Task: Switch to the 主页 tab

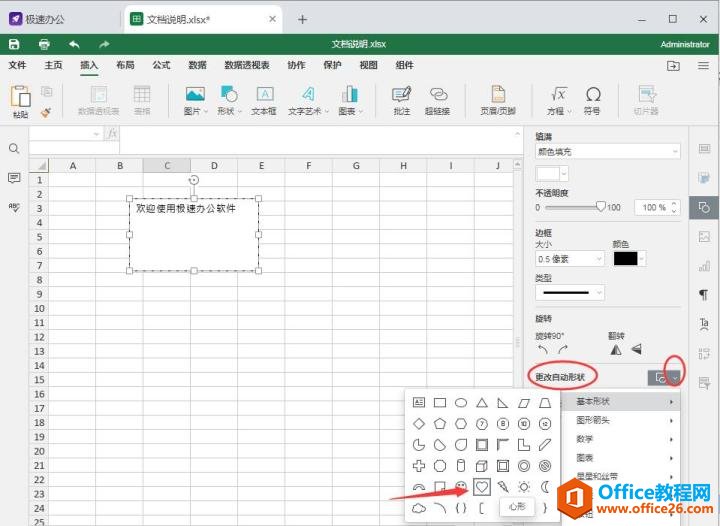Action: coord(53,65)
